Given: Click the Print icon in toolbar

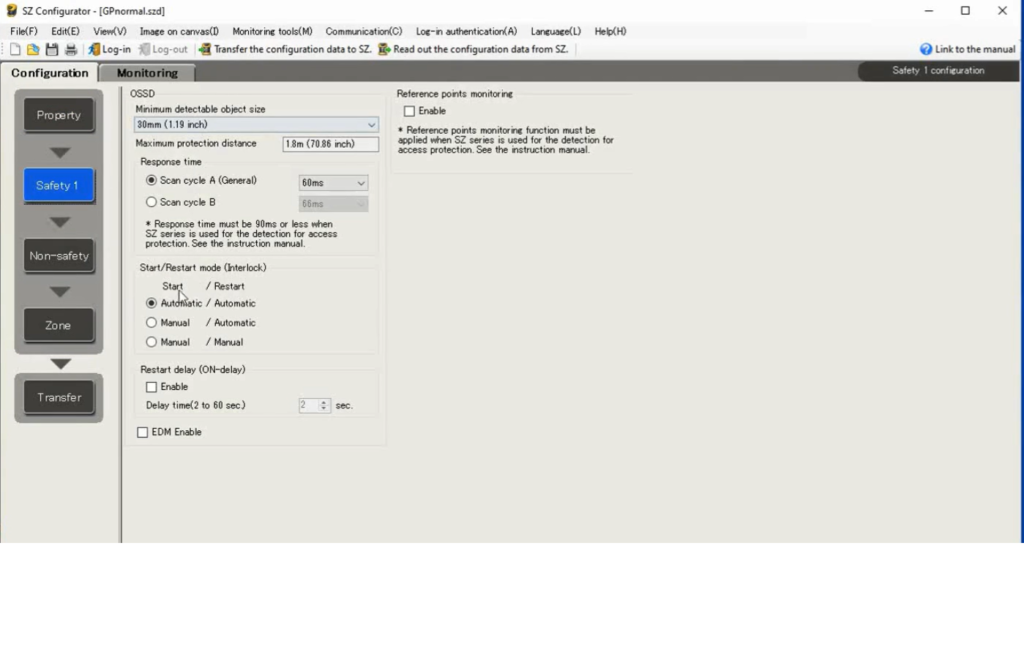Looking at the screenshot, I should click(71, 49).
